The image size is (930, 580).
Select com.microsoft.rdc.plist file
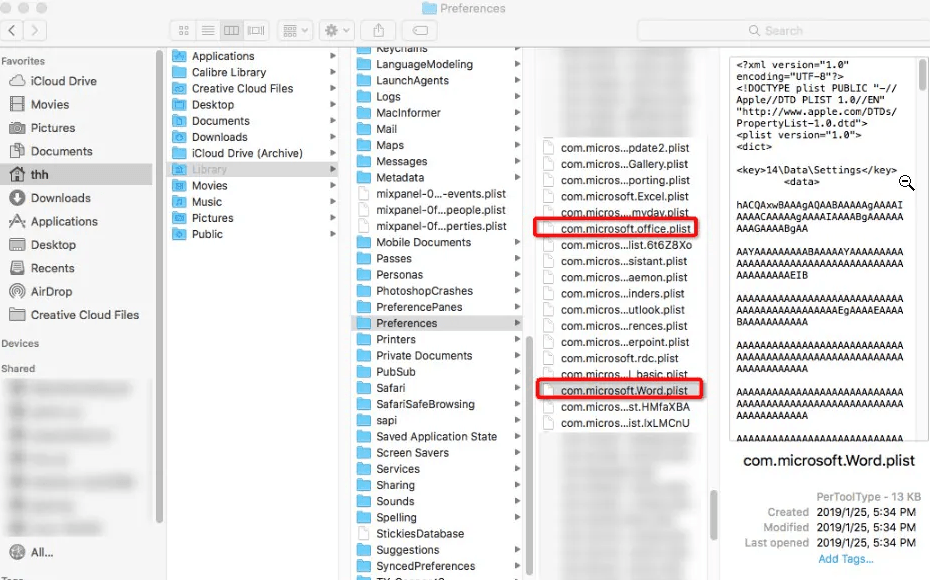pos(617,358)
